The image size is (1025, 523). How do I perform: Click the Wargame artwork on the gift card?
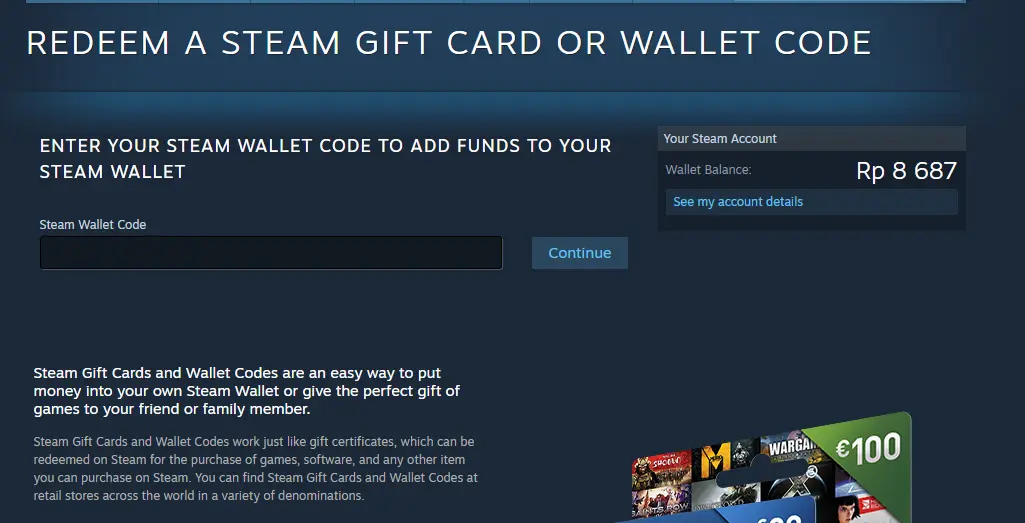click(x=788, y=448)
